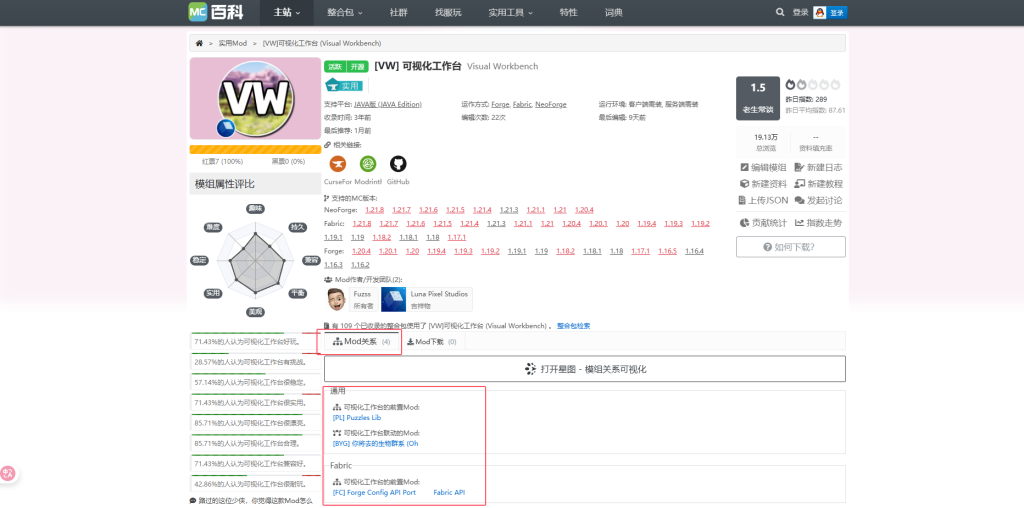
Task: Click the red/black vote progress bar
Action: (x=255, y=150)
